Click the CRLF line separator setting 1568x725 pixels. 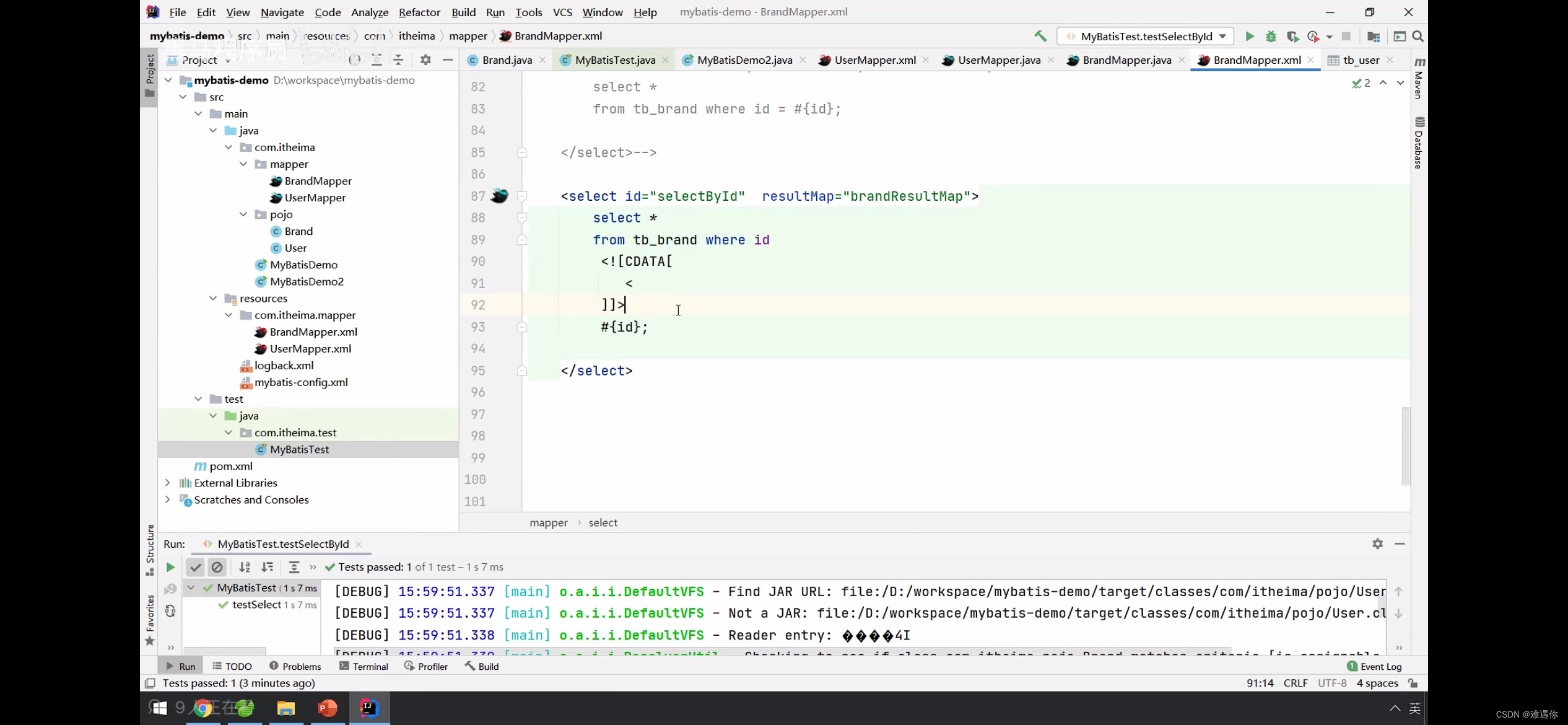point(1296,683)
